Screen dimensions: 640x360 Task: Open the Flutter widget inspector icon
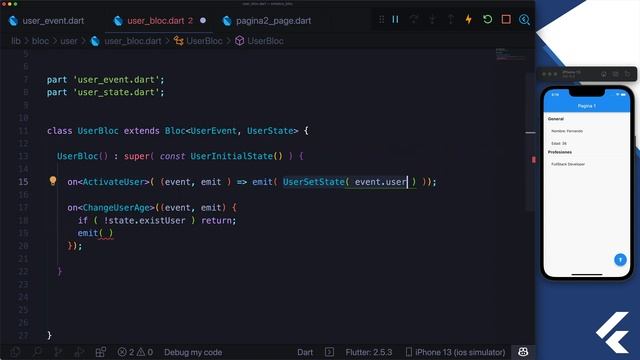click(x=524, y=20)
